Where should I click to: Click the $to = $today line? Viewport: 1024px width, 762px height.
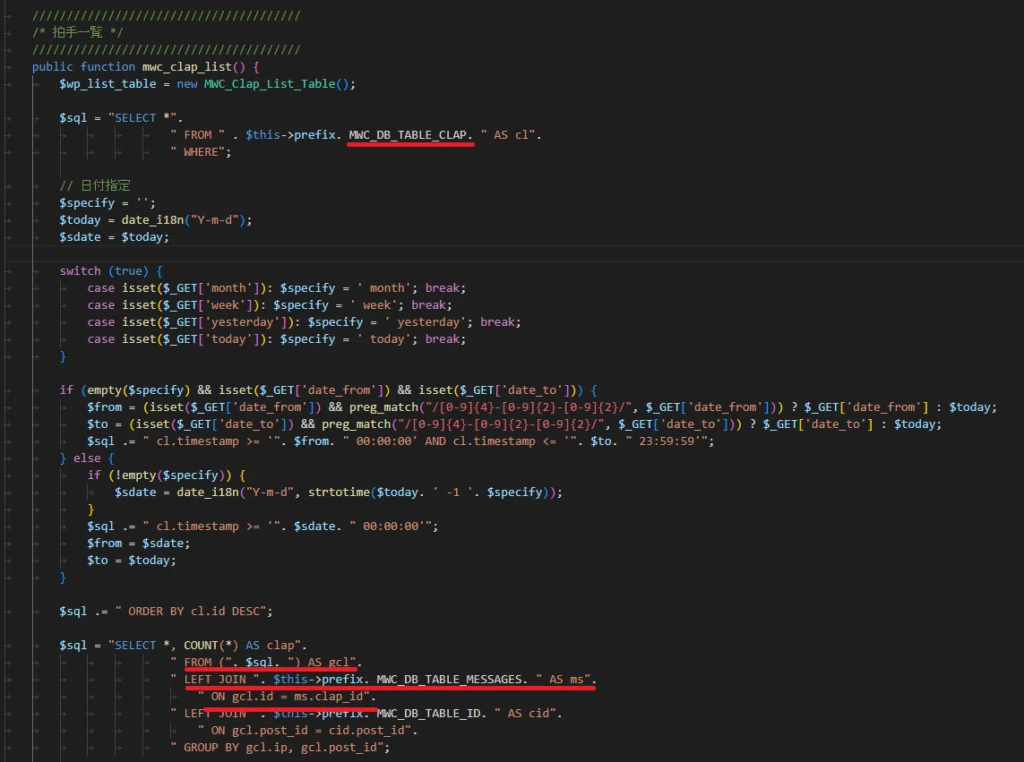tap(131, 560)
